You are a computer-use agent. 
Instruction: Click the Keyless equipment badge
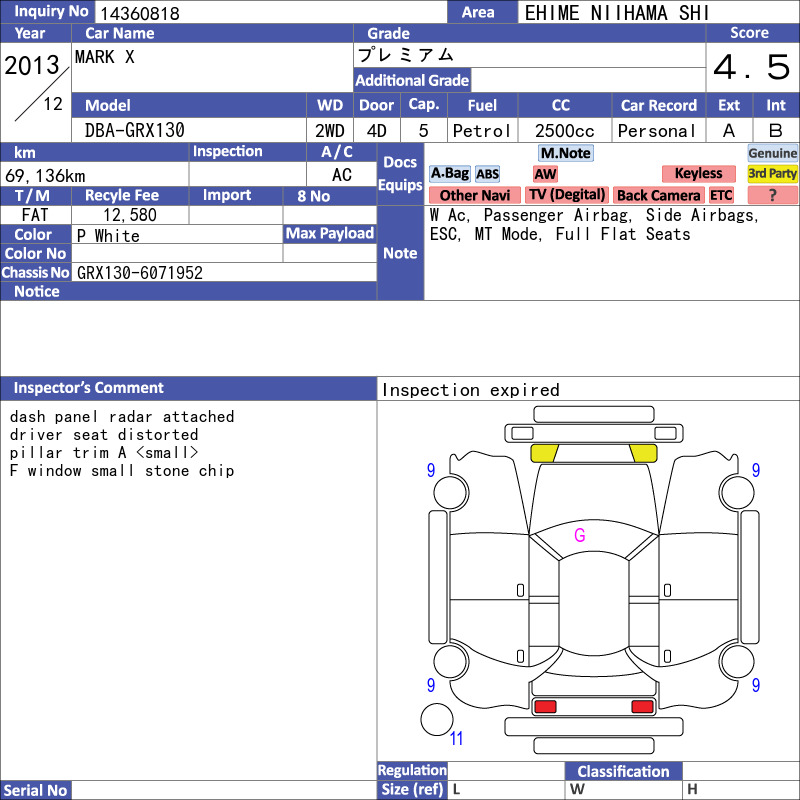tap(698, 173)
